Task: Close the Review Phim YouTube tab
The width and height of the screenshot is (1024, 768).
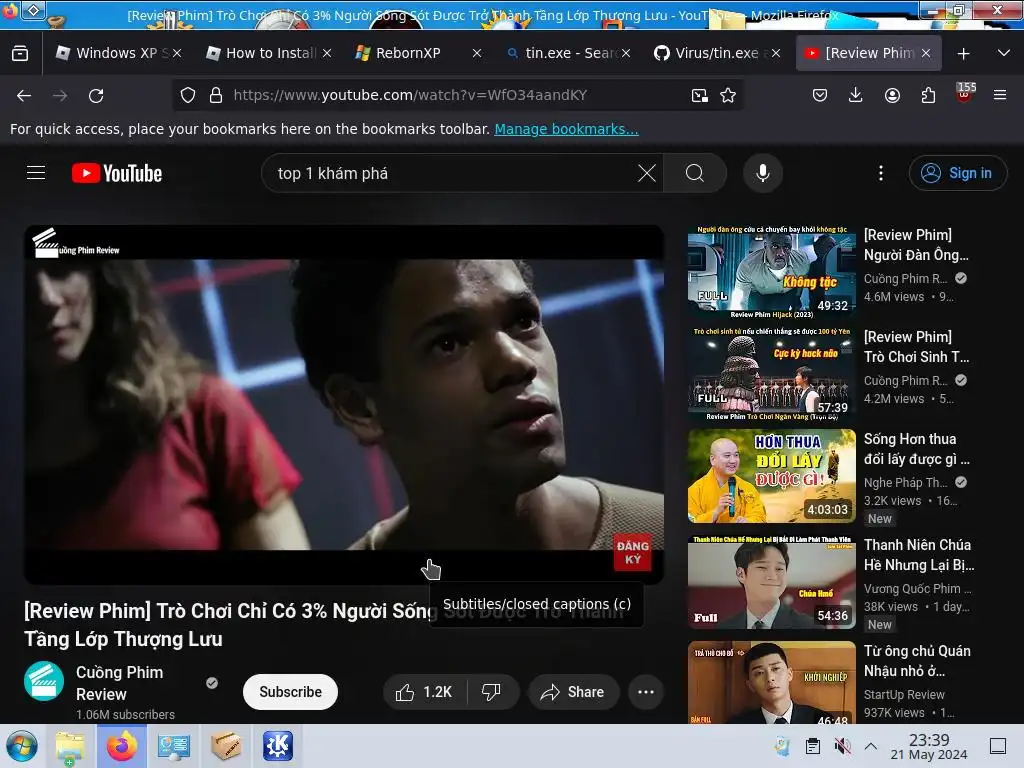Action: (926, 54)
